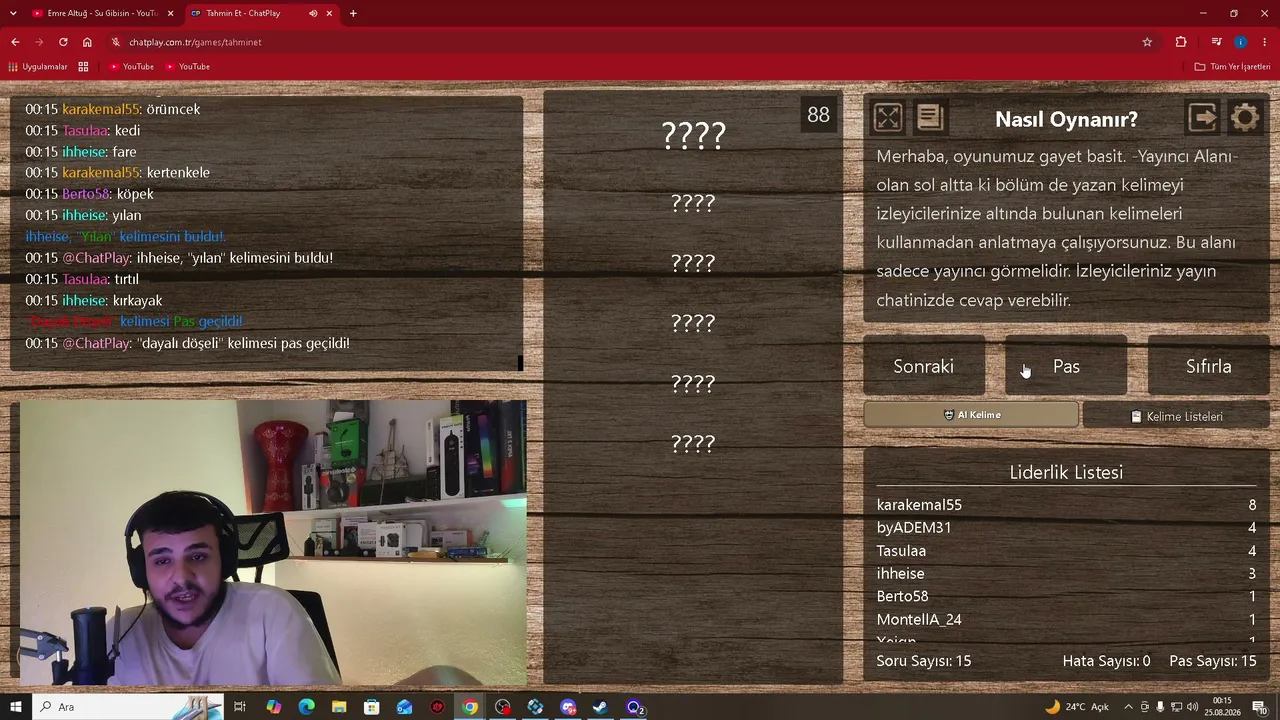
Task: Open Copilot from the taskbar
Action: click(x=273, y=707)
